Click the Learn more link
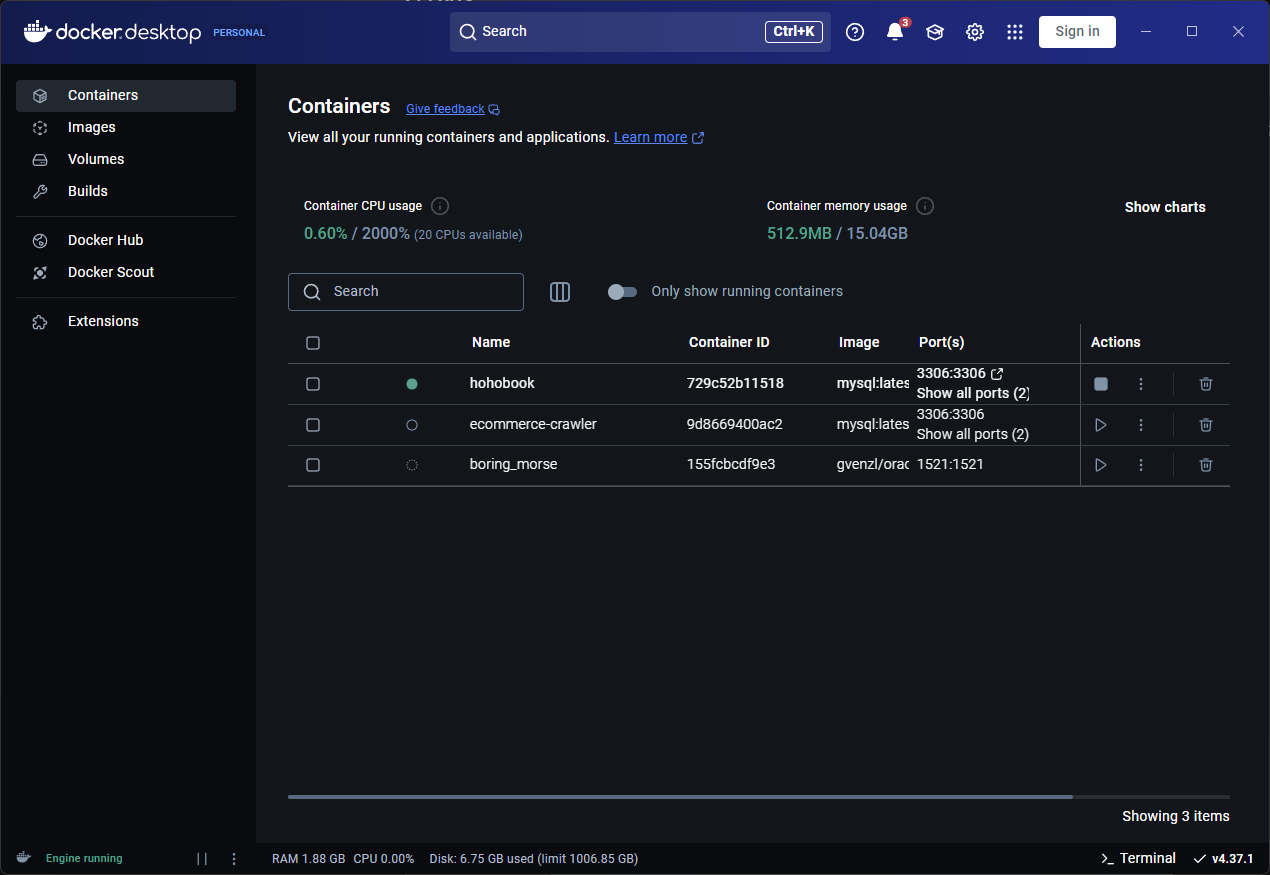Image resolution: width=1270 pixels, height=875 pixels. click(x=650, y=137)
